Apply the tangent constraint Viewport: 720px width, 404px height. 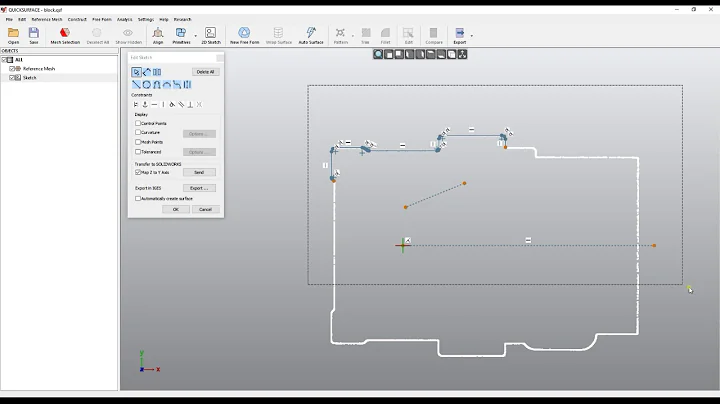172,105
